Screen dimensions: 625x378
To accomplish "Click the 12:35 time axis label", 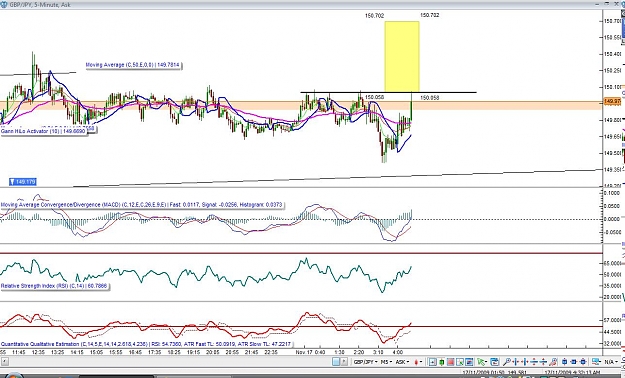I will coord(38,352).
